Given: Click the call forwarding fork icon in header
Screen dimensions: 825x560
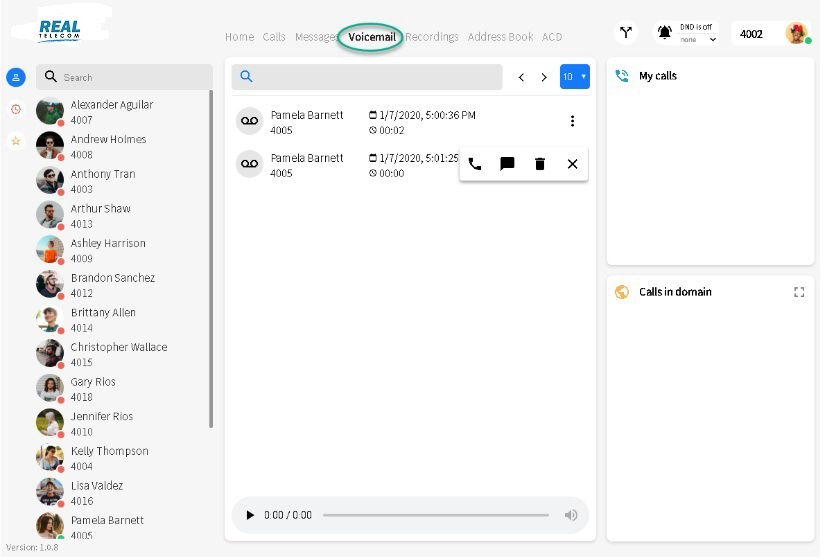Looking at the screenshot, I should [x=626, y=33].
